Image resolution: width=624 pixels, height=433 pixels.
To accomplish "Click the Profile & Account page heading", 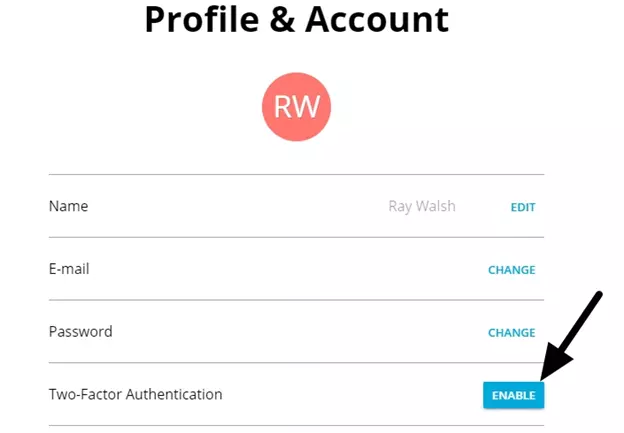I will (296, 20).
